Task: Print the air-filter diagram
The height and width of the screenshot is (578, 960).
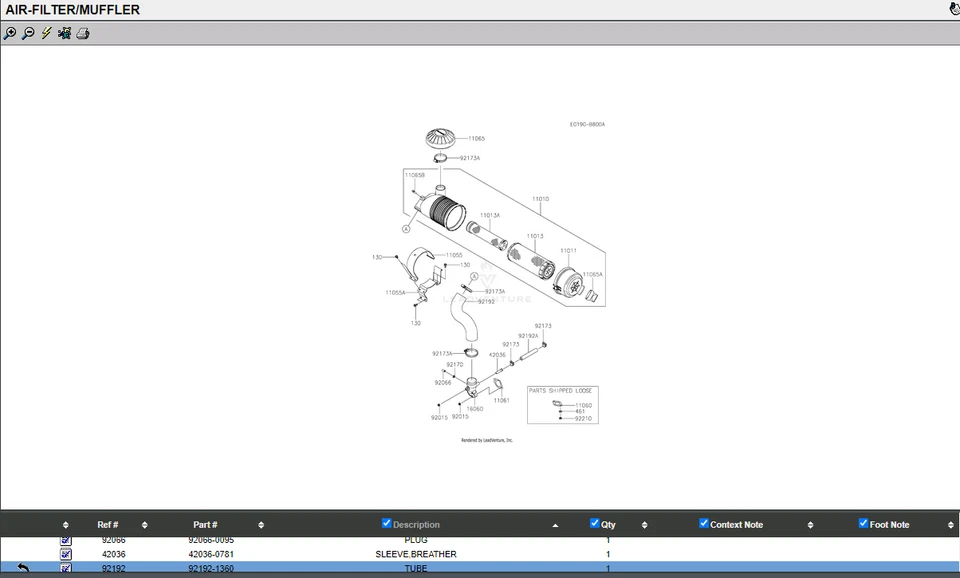Action: click(83, 33)
